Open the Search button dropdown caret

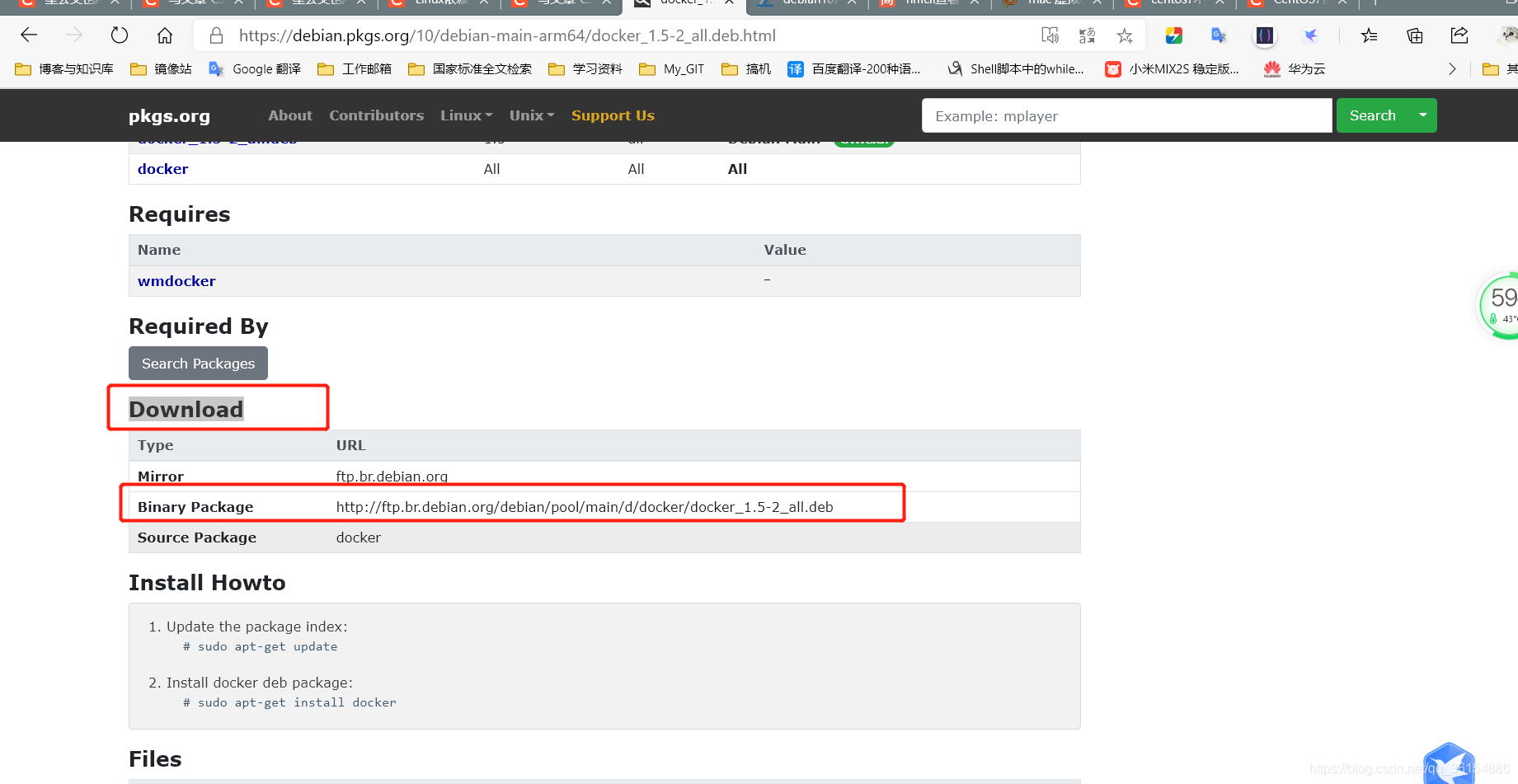1423,115
